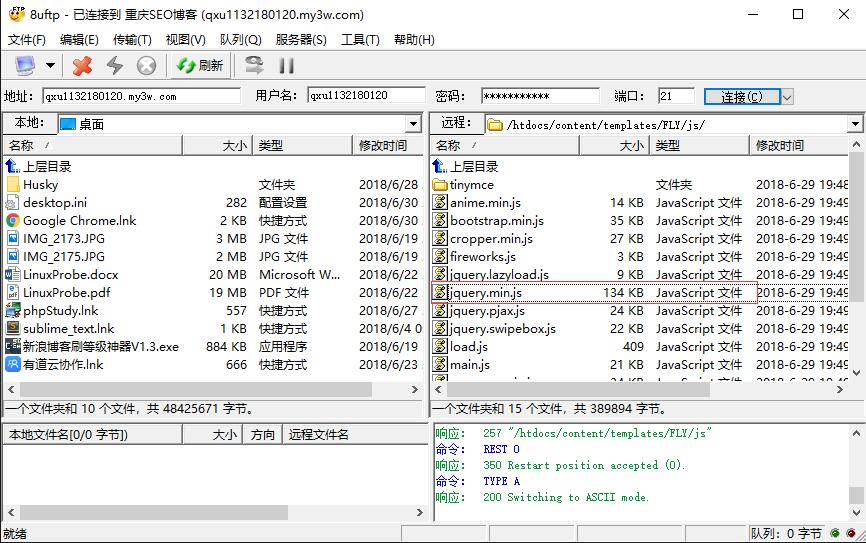
Task: Select sublime_text.lnk shortcut
Action: tap(60, 329)
